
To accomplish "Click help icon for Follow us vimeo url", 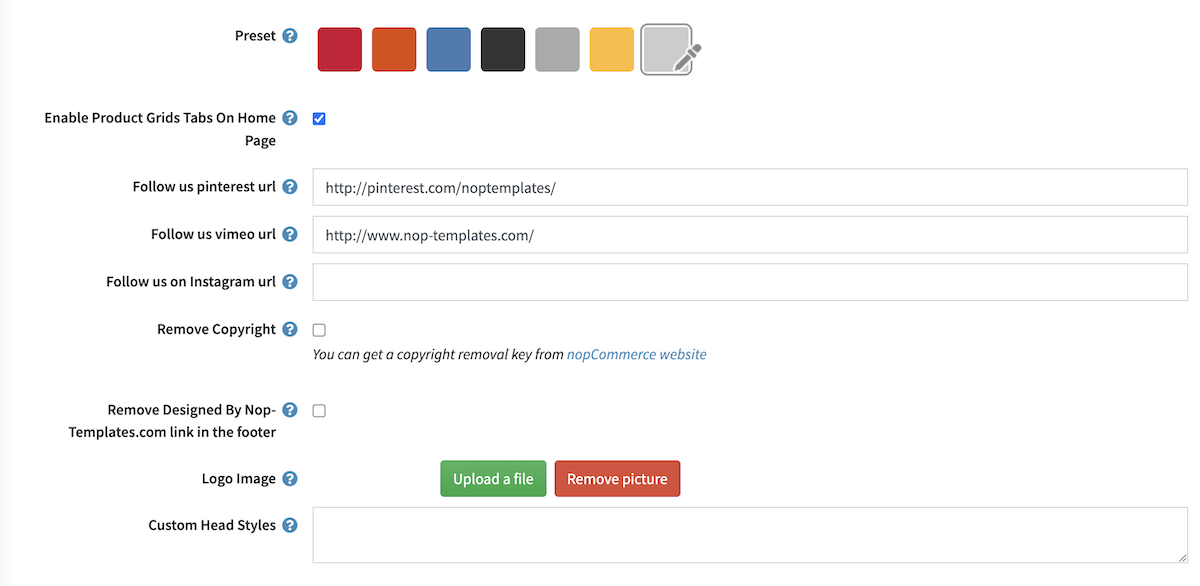I will point(290,234).
